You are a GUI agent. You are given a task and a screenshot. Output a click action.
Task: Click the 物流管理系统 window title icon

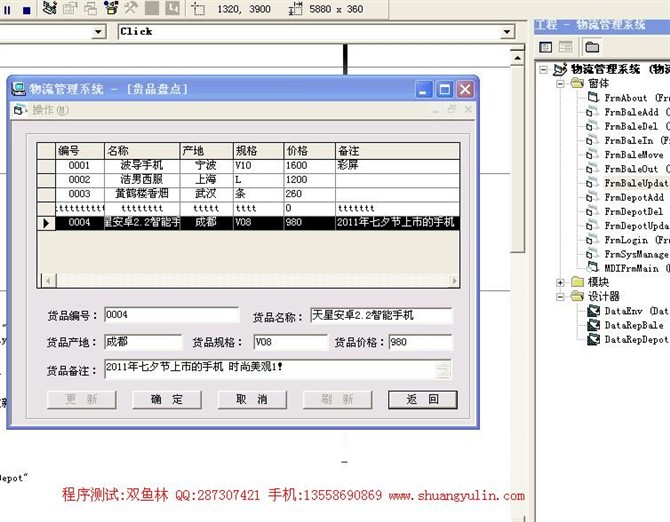[18, 89]
